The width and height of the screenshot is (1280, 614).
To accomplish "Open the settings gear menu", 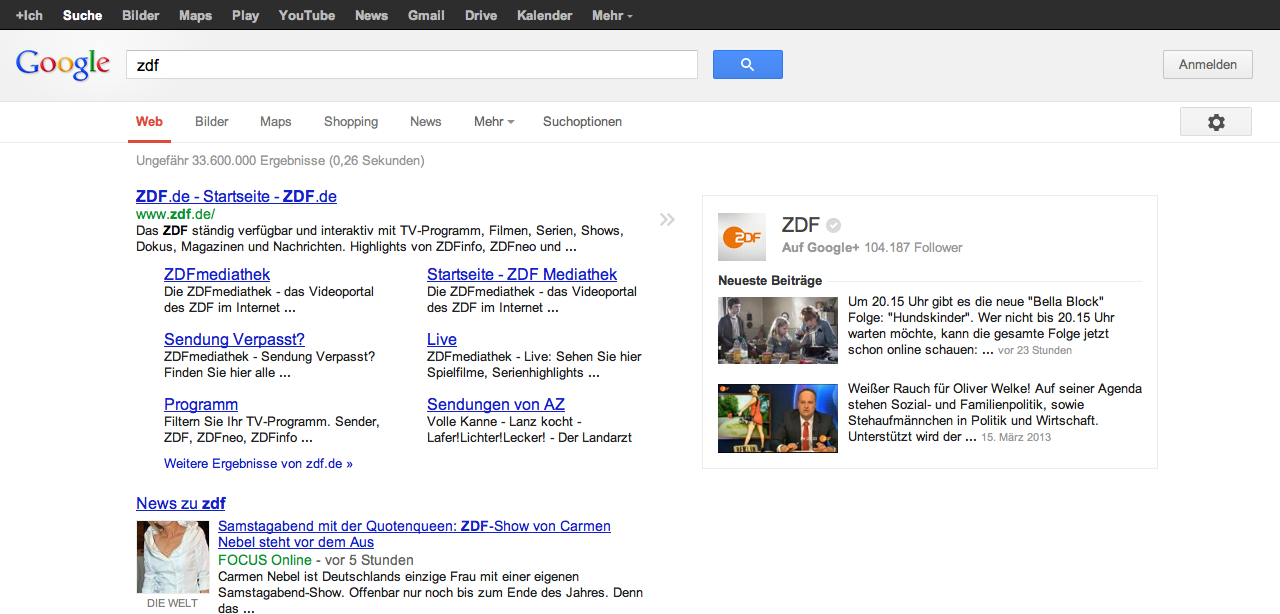I will tap(1215, 122).
